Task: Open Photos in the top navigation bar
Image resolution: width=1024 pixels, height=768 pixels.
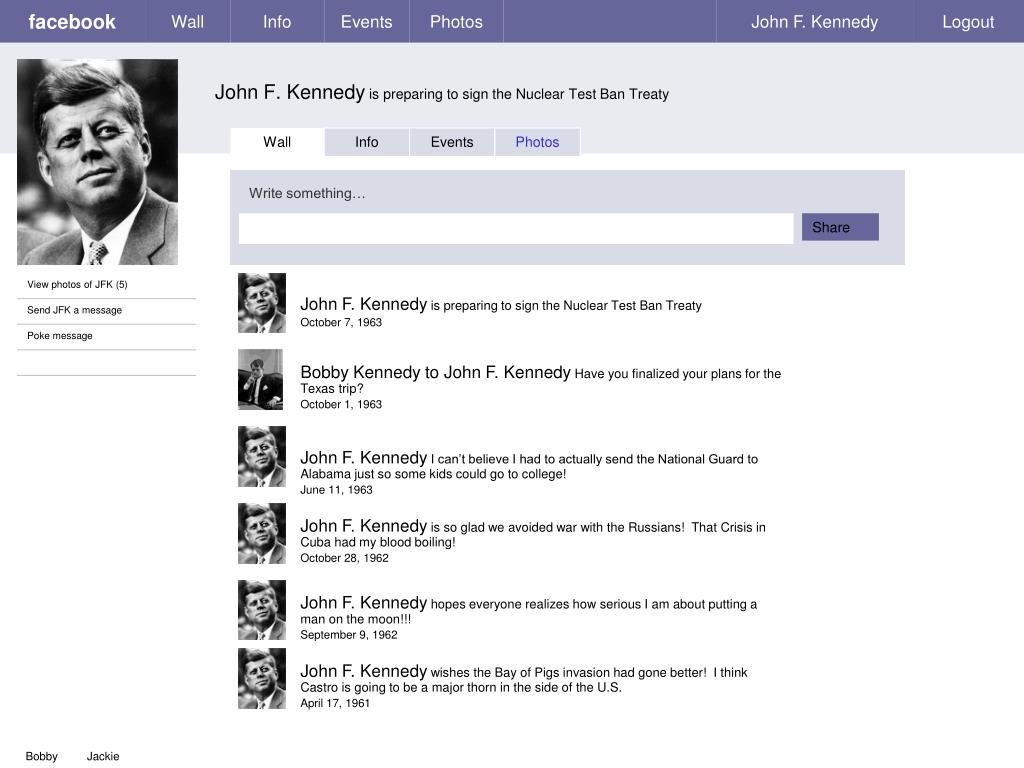Action: [x=456, y=22]
